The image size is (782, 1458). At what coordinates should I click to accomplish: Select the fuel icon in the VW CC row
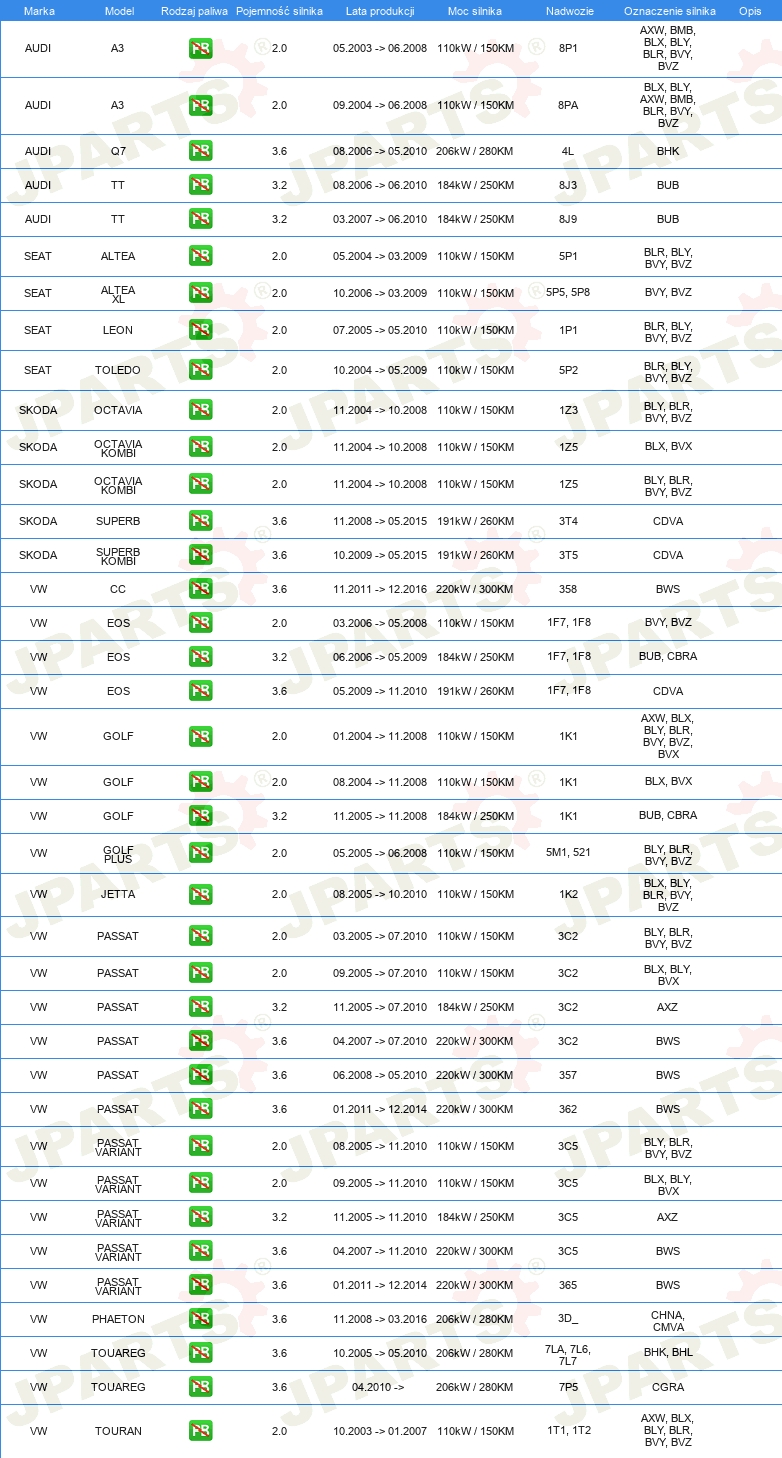coord(200,589)
